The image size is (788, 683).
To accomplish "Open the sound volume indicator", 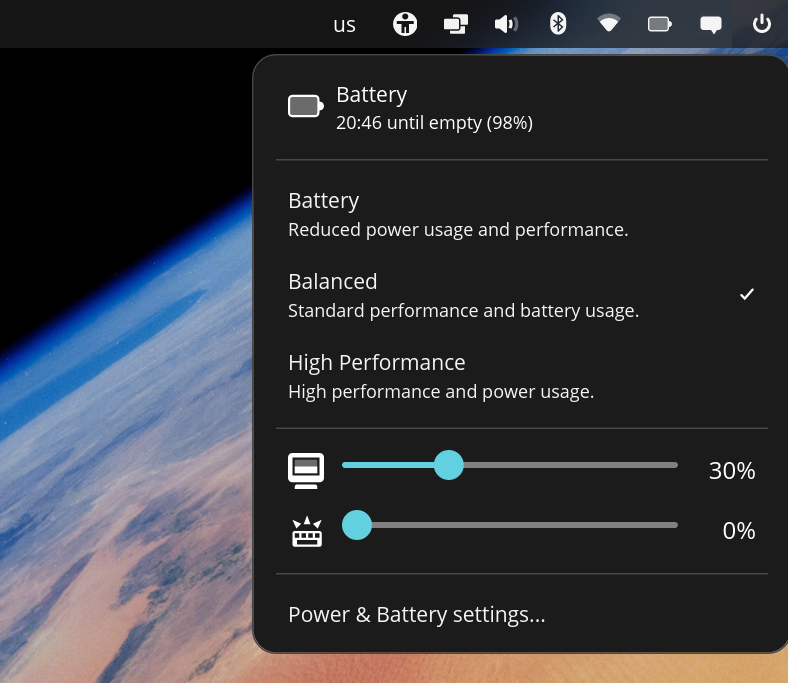I will [x=507, y=24].
